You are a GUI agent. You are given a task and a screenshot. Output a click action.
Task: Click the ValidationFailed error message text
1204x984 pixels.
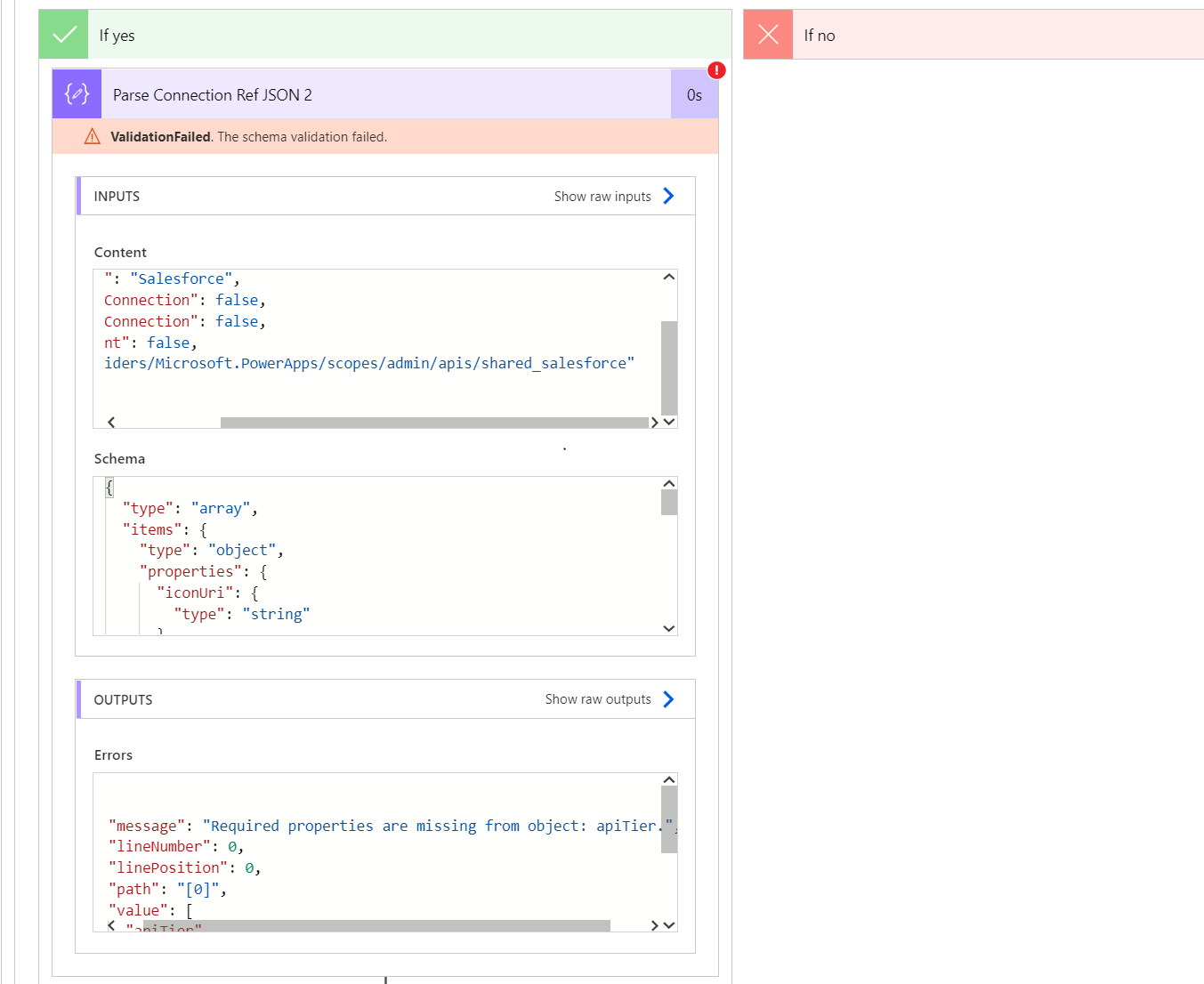(249, 137)
